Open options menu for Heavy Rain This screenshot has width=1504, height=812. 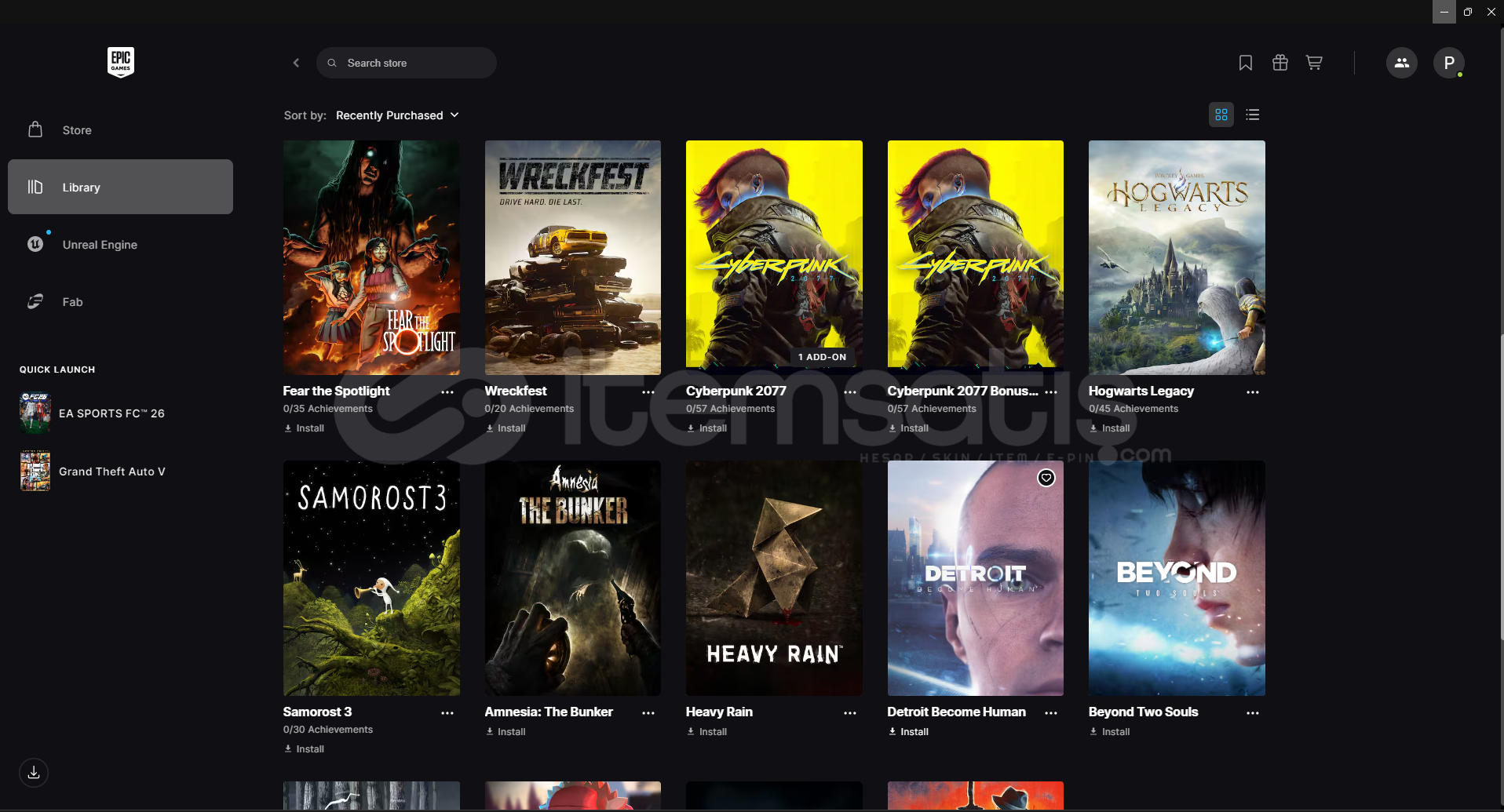pyautogui.click(x=850, y=712)
